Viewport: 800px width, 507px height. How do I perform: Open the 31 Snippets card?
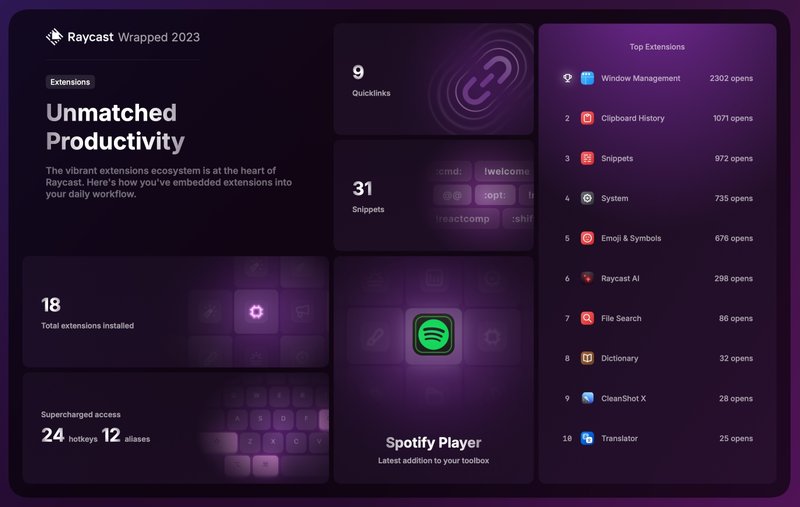[433, 195]
